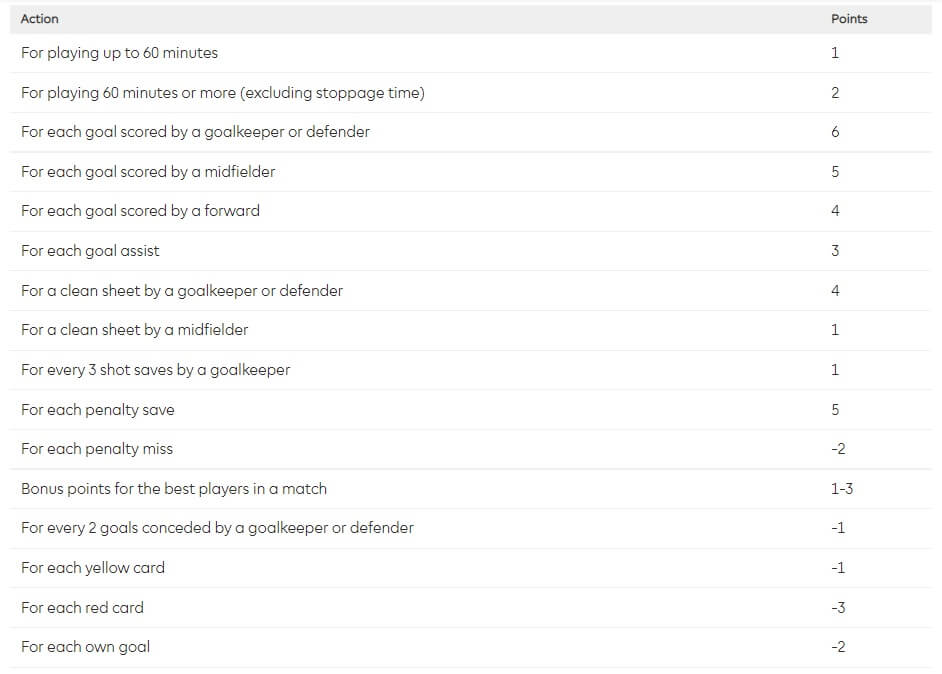Screen dimensions: 942x674
Task: Select the 'For each penalty save' row
Action: coord(470,410)
